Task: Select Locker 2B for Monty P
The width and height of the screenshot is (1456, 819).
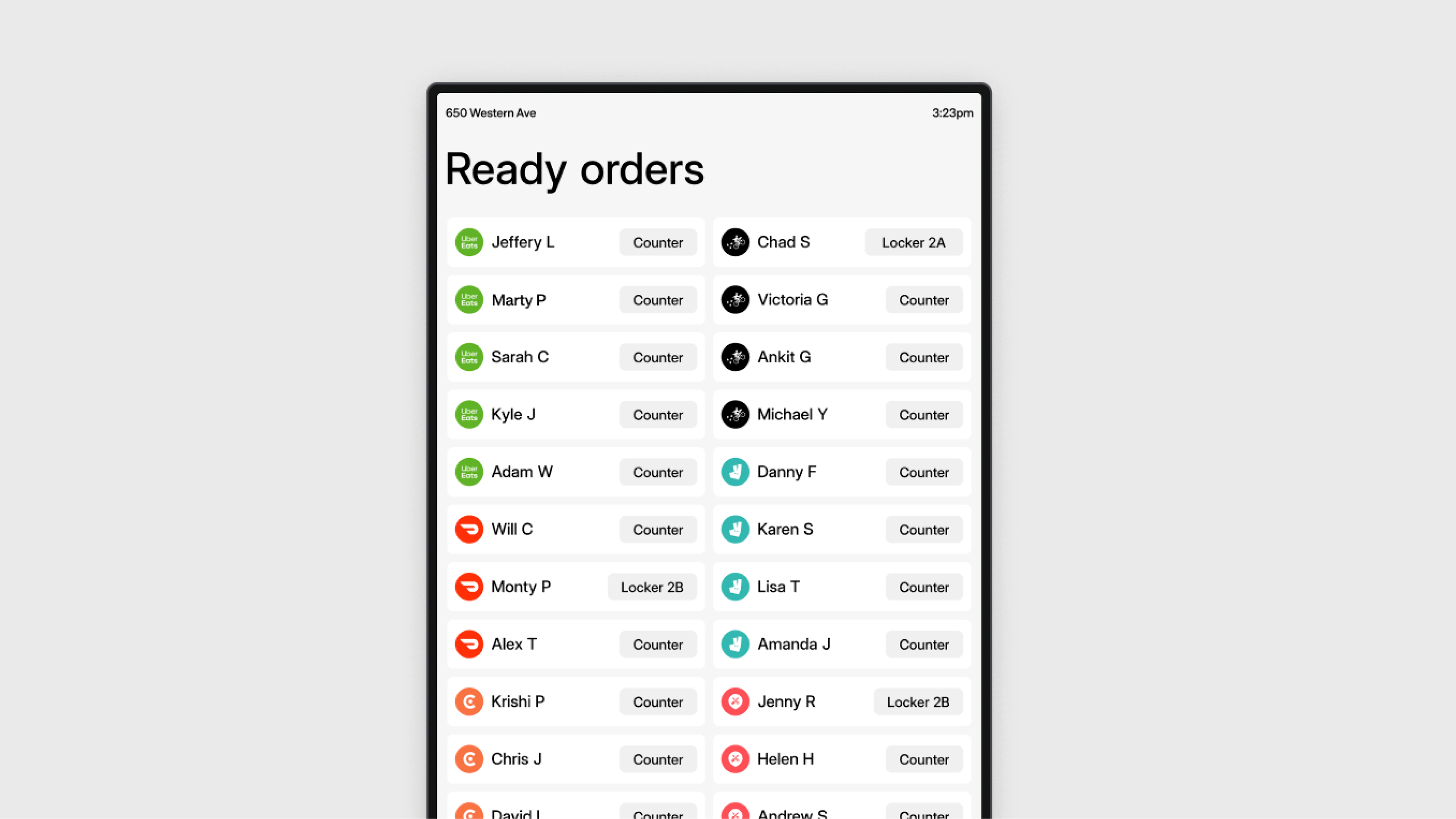Action: [x=651, y=587]
